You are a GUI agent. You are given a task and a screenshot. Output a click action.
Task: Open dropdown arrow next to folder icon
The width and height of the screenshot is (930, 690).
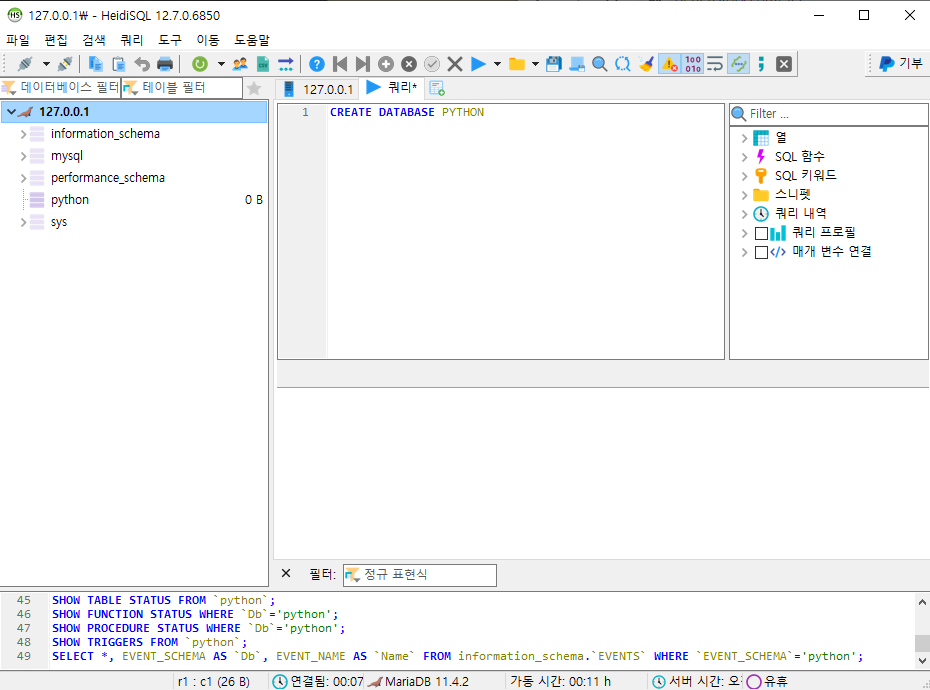[535, 63]
